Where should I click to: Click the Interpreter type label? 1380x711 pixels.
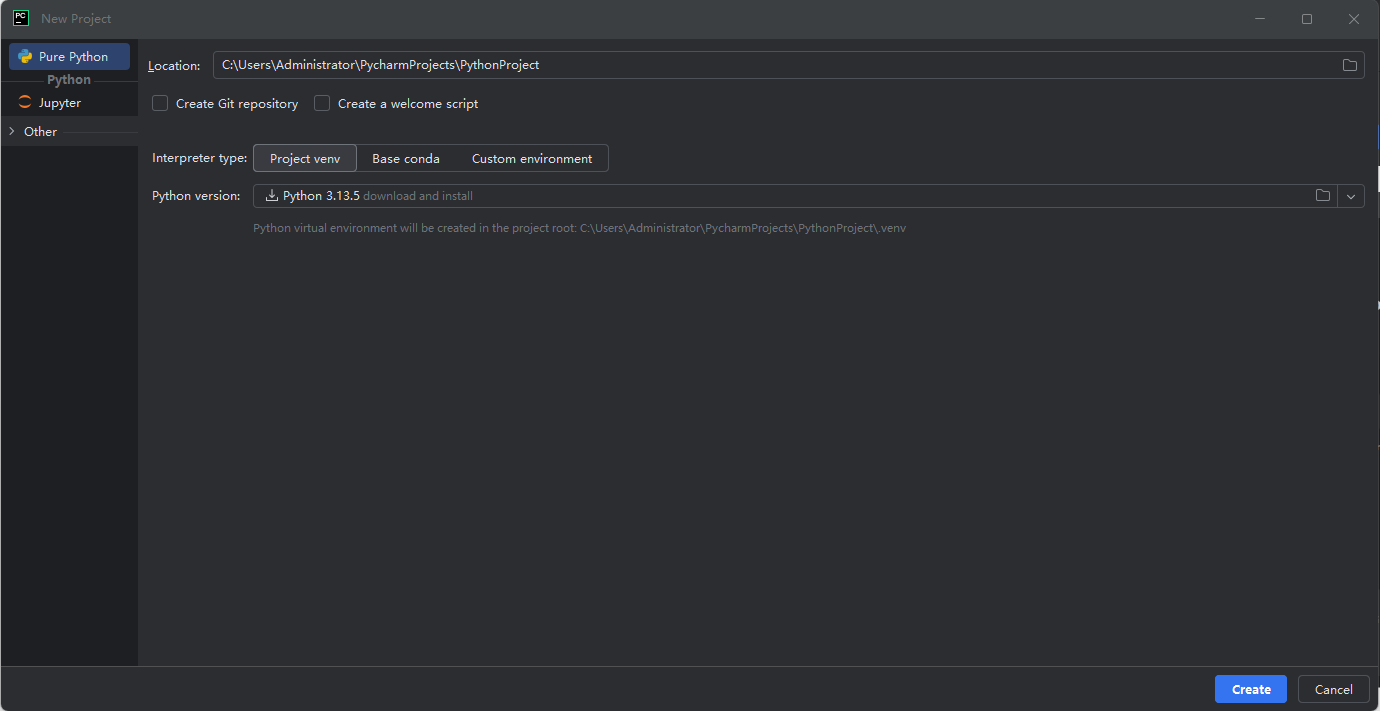pyautogui.click(x=199, y=158)
